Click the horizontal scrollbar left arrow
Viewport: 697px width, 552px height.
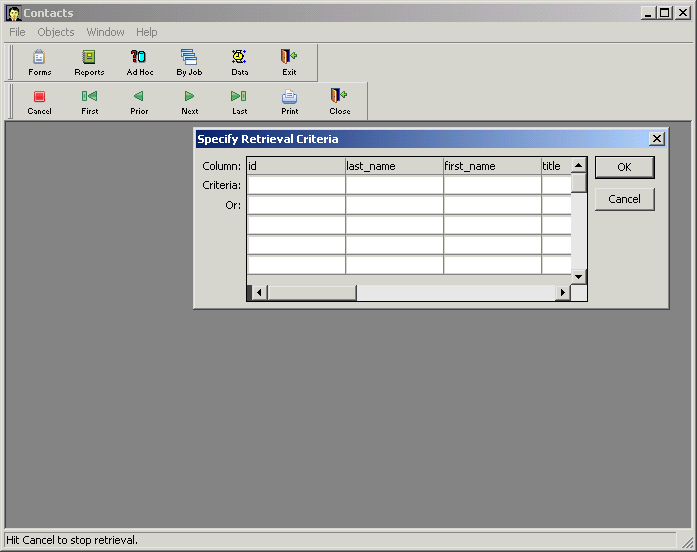260,292
